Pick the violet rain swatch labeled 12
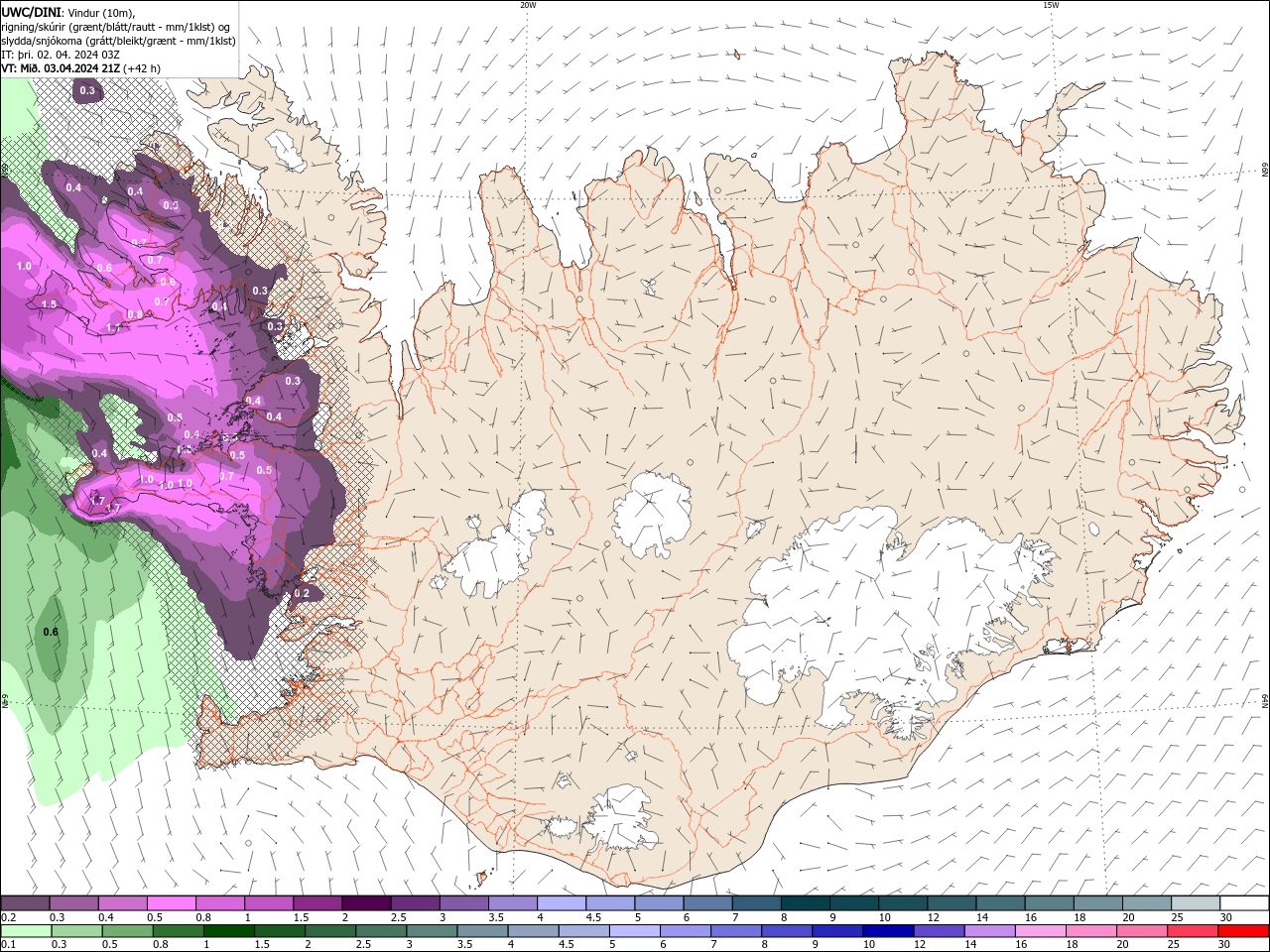The image size is (1270, 952). [x=938, y=931]
